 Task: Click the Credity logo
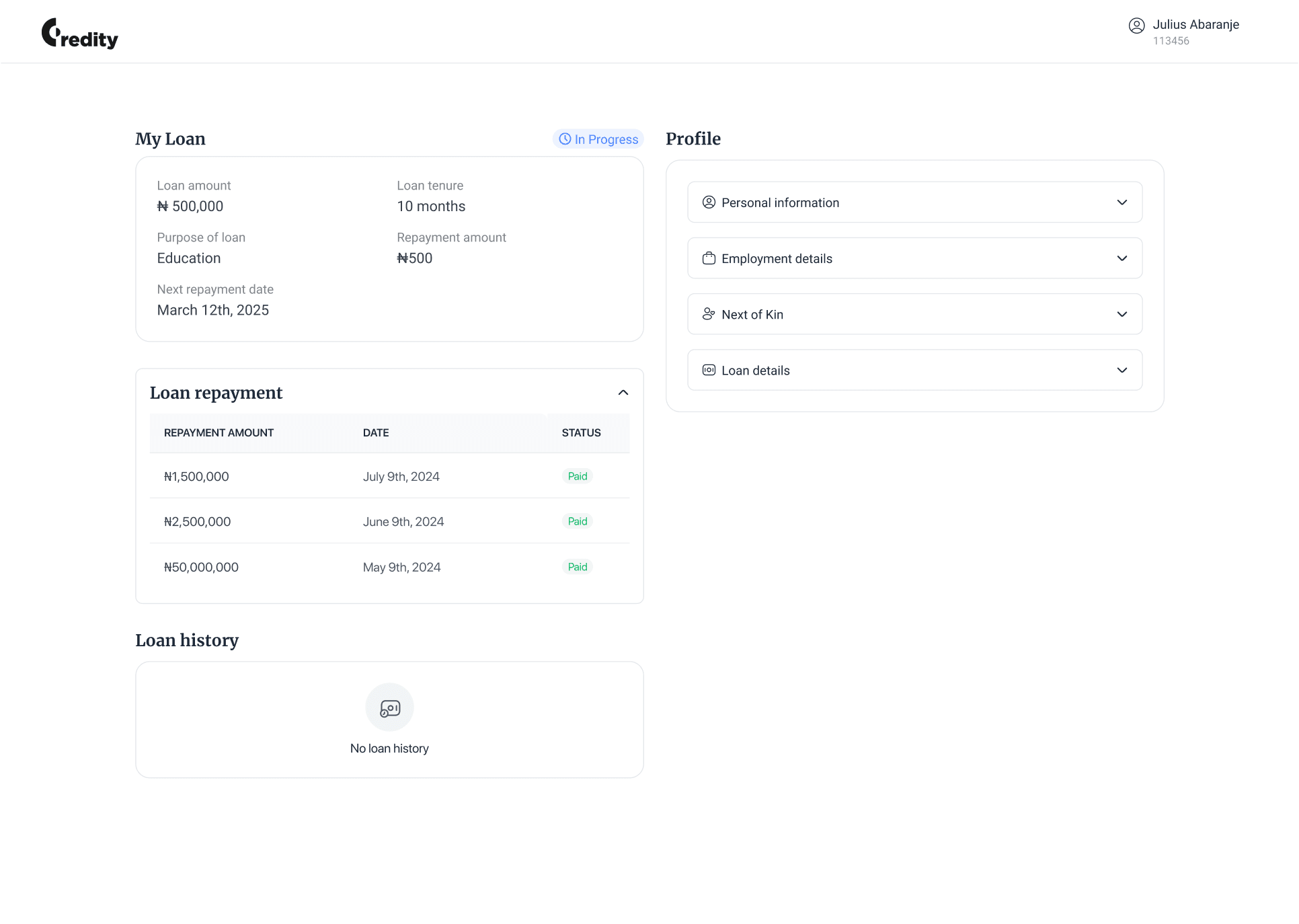pos(79,34)
